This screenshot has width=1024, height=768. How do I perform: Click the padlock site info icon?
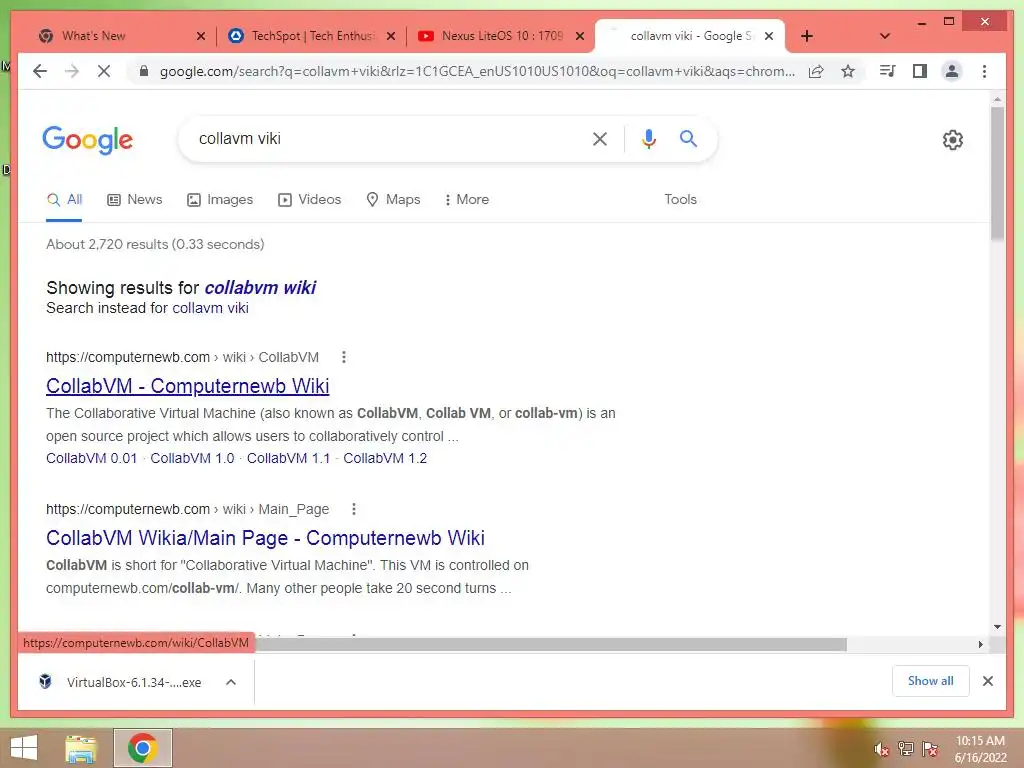[144, 71]
